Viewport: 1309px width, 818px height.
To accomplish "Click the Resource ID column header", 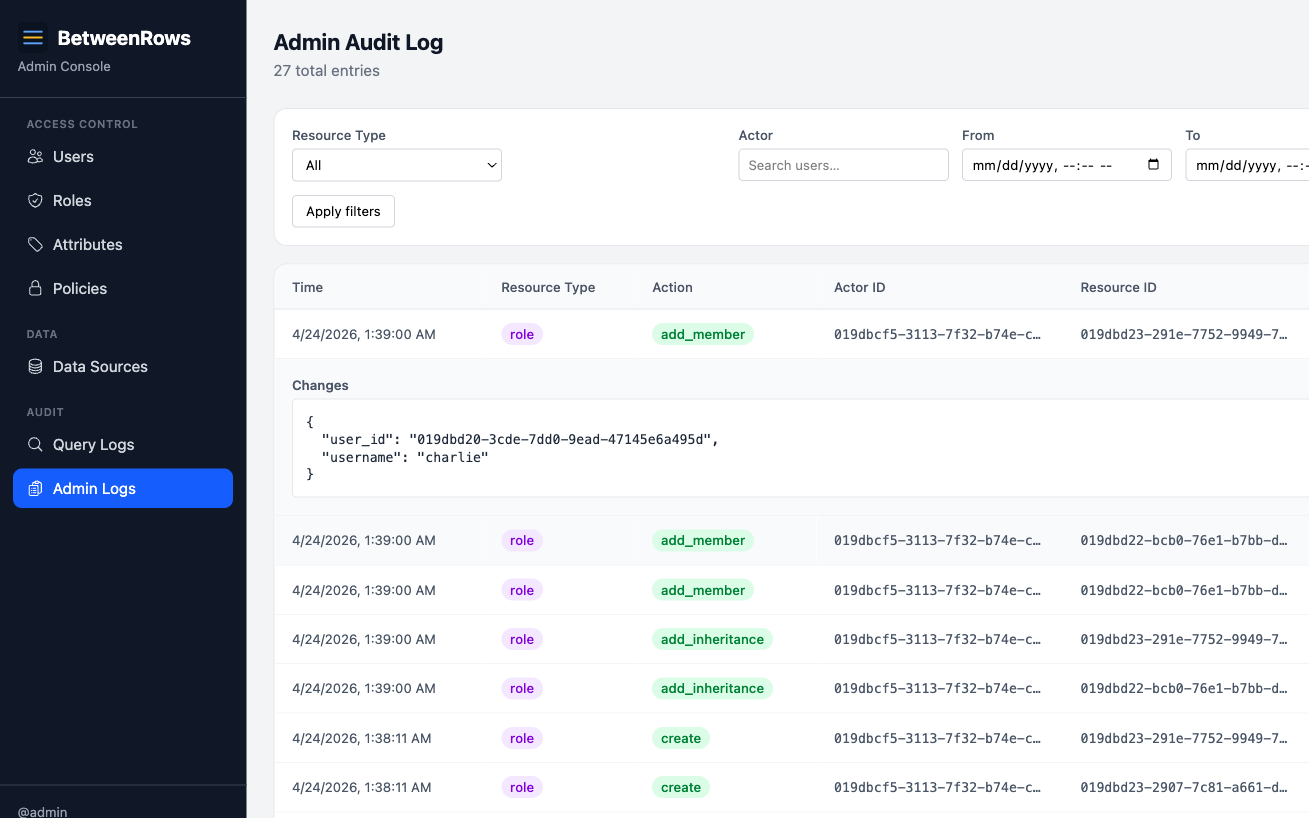I will coord(1118,287).
